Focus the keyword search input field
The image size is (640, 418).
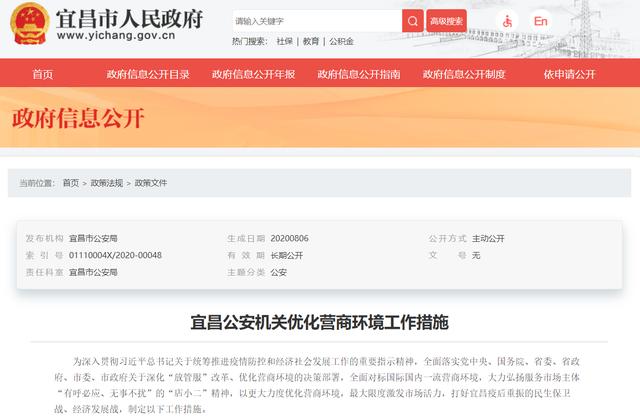317,21
